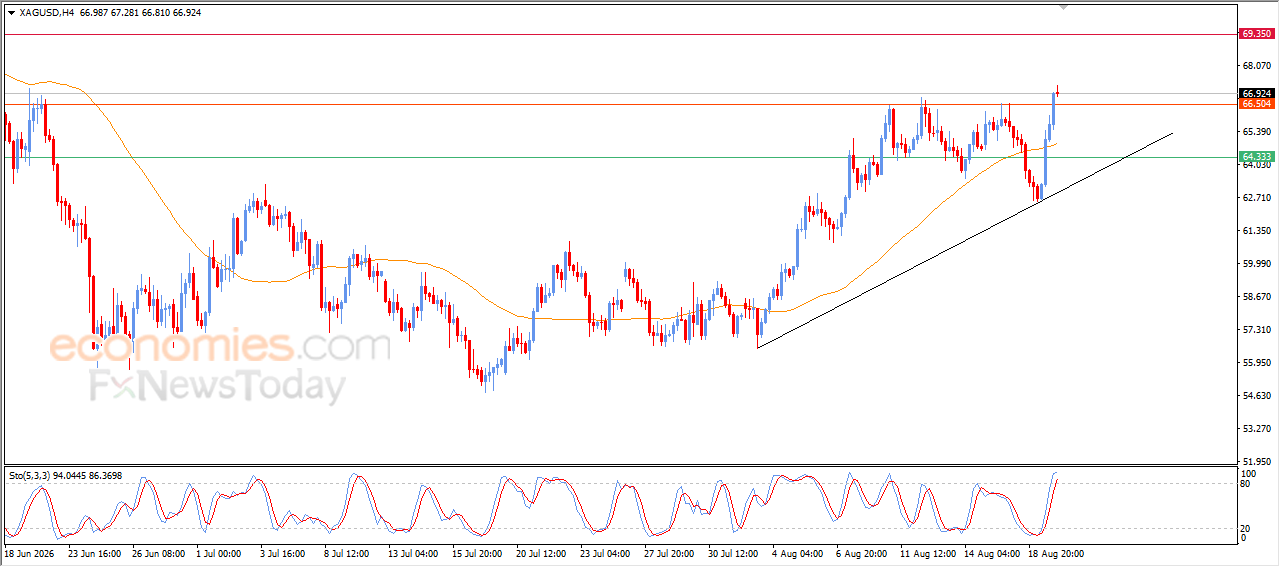Select the orange 66.504 price label
1280x567 pixels.
1256,104
